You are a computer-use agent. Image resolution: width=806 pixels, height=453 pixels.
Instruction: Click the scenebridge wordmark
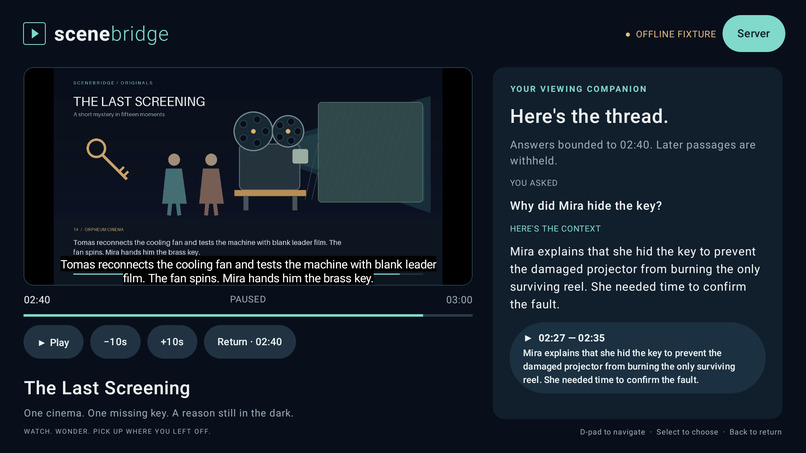tap(111, 34)
